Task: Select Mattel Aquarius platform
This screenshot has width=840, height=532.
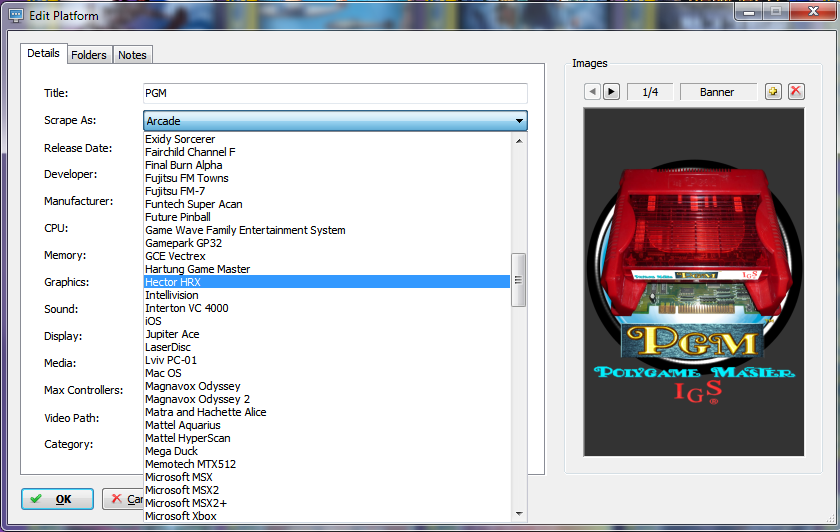Action: coord(327,425)
